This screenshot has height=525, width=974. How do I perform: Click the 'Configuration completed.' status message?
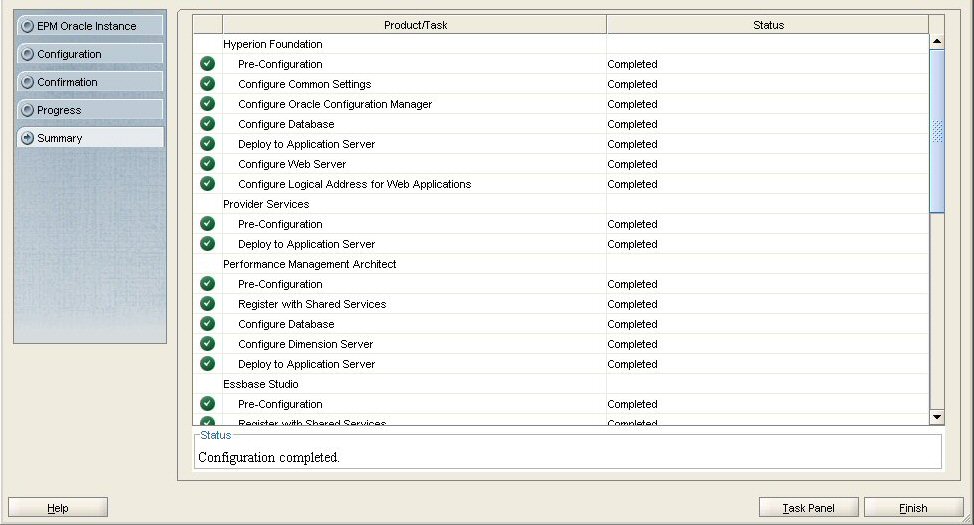click(x=269, y=457)
